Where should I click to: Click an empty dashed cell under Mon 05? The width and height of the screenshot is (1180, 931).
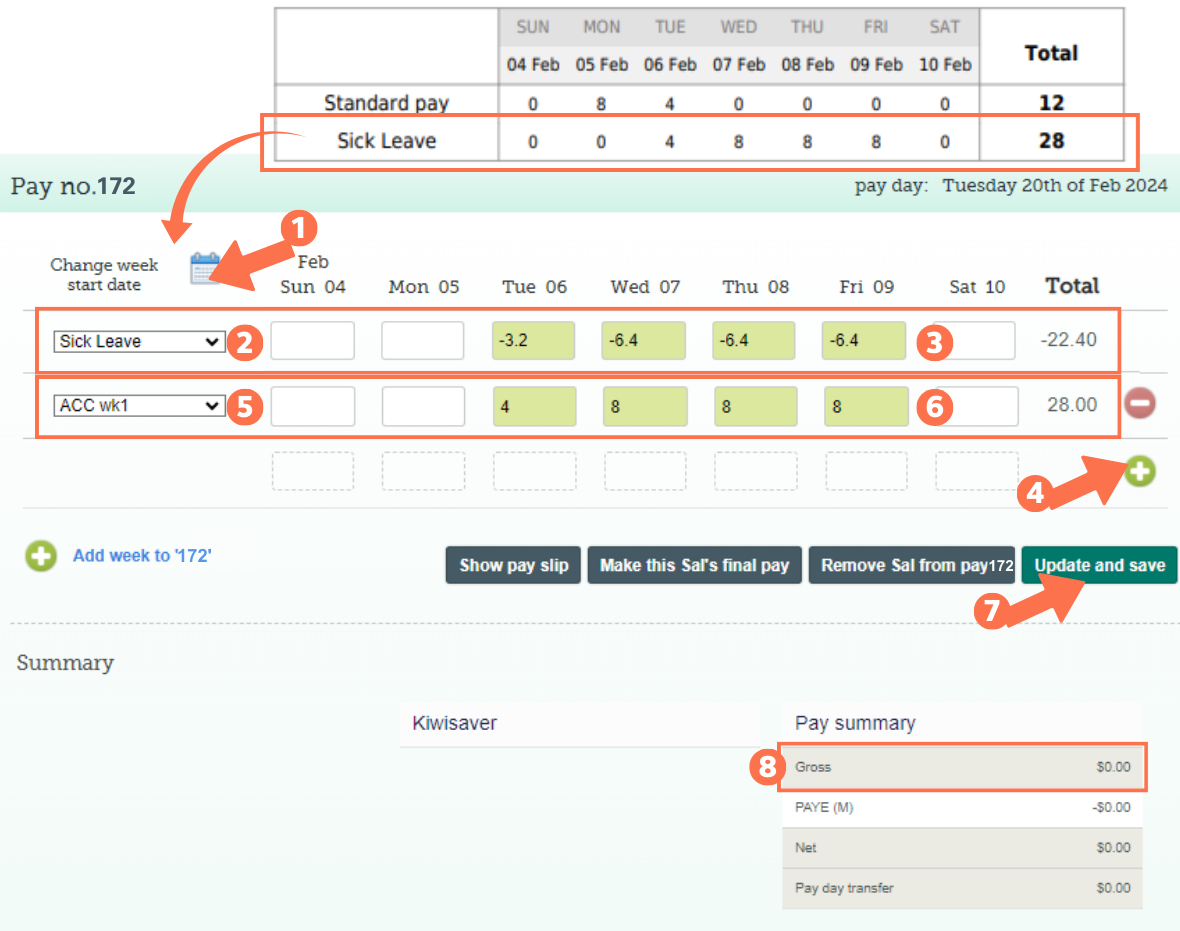(423, 471)
